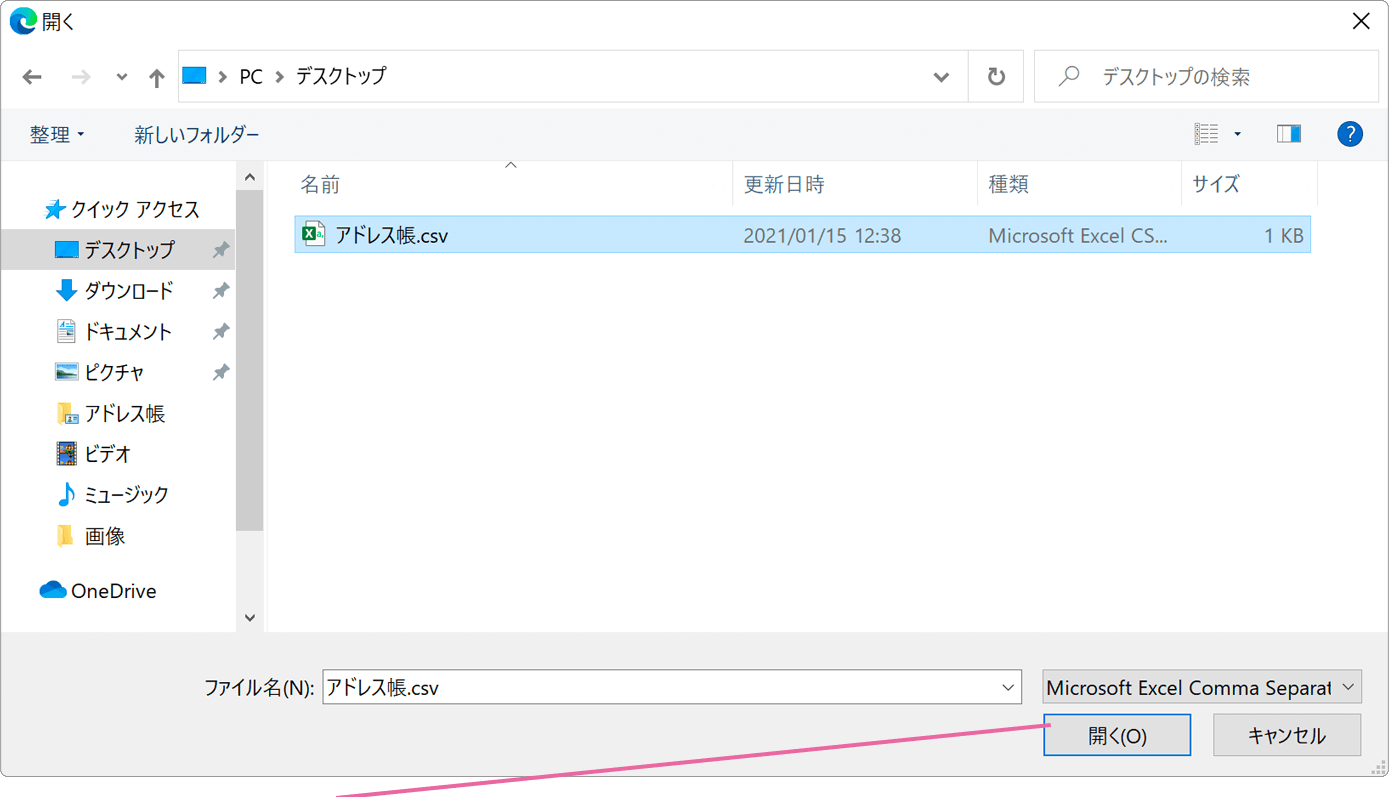Click the pin icon beside ドキュメント

[221, 332]
